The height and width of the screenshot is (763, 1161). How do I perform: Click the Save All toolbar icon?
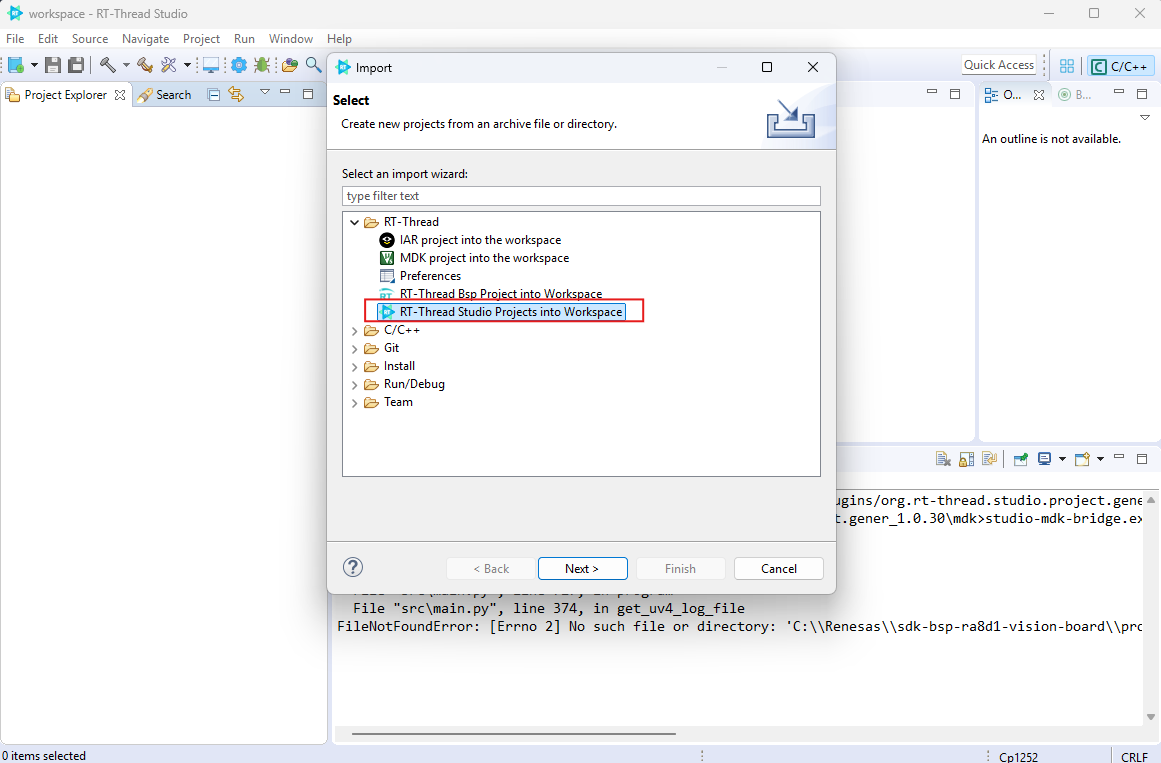76,65
